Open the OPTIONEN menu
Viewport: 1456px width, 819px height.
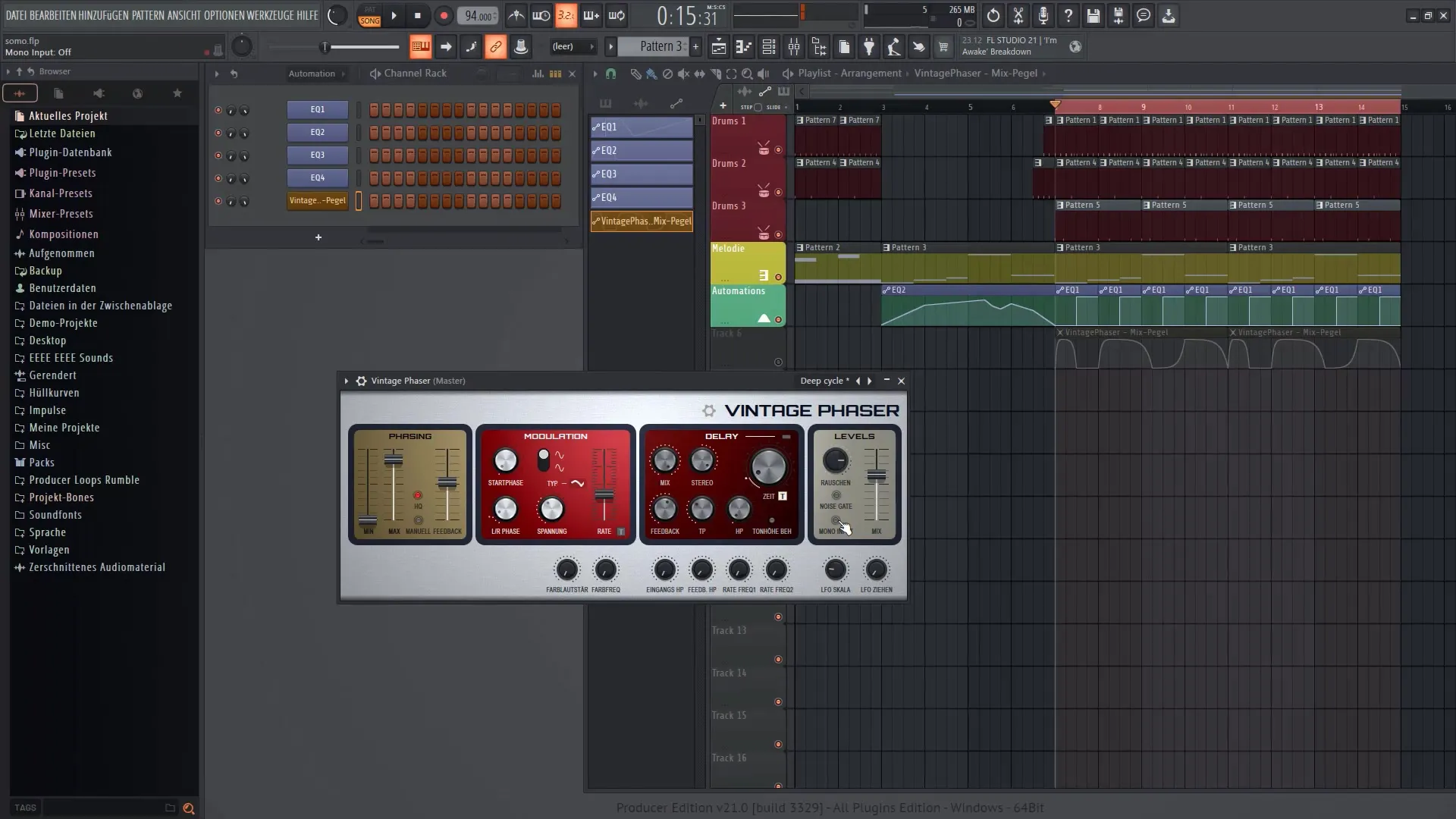pos(224,15)
